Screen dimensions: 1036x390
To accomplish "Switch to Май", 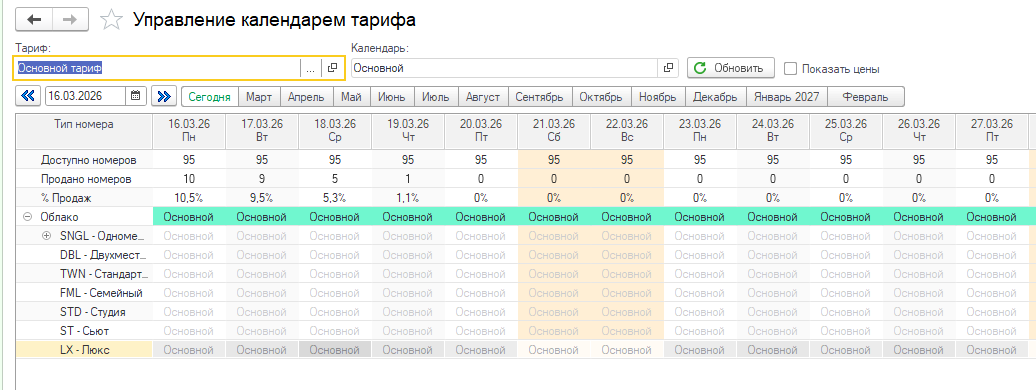I will click(x=352, y=97).
